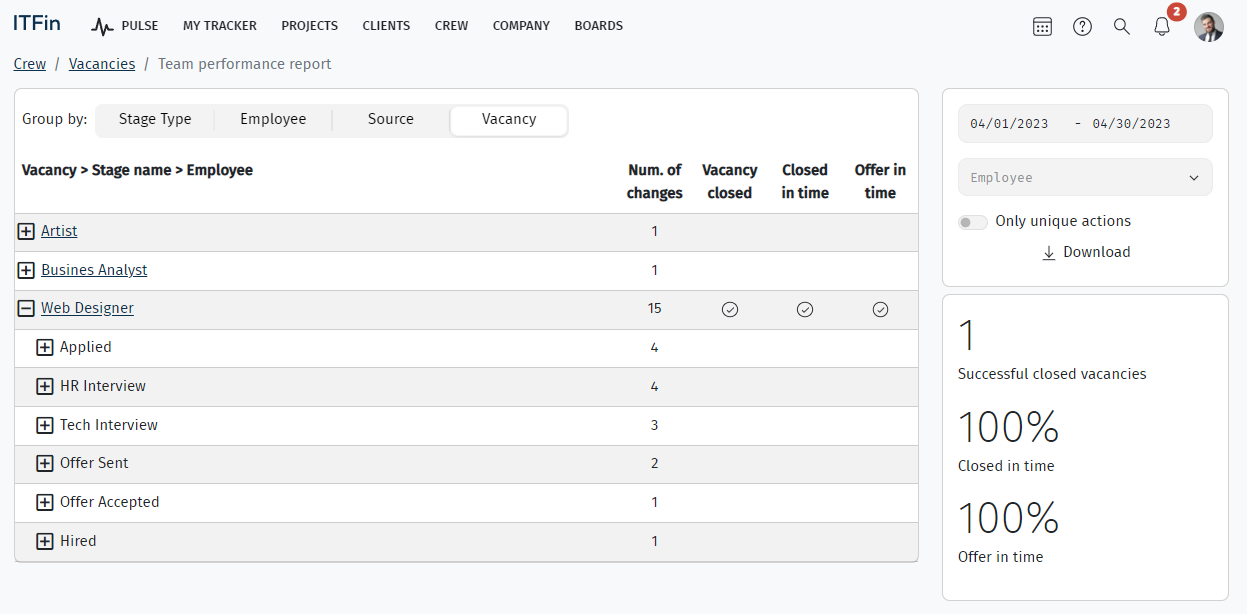Click the Offer in time checkmark for Web Designer
Screen dimensions: 1247x614
click(880, 310)
